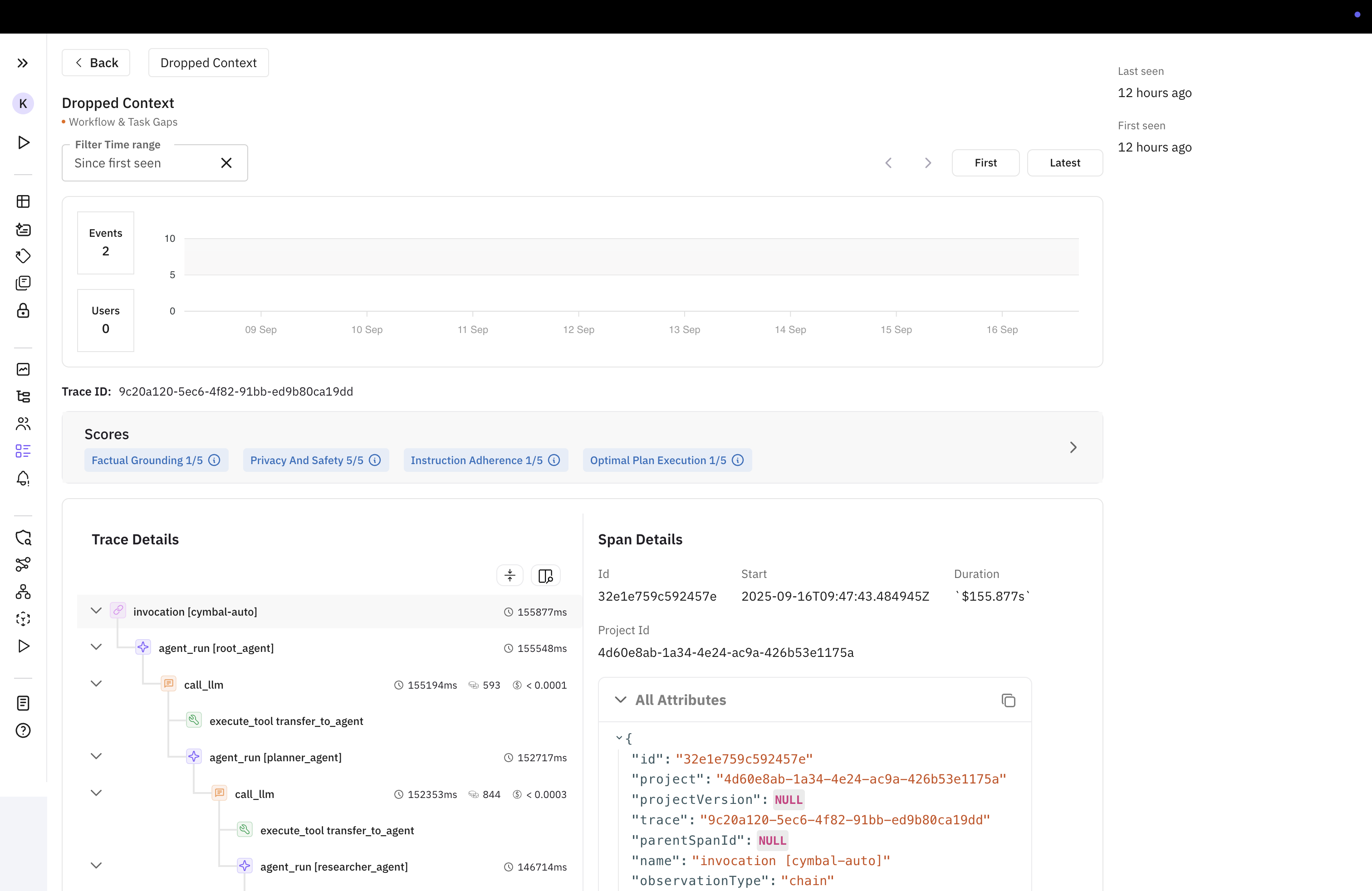The width and height of the screenshot is (1372, 891).
Task: Collapse the invocation [cymbal-auto] tree node
Action: [96, 611]
